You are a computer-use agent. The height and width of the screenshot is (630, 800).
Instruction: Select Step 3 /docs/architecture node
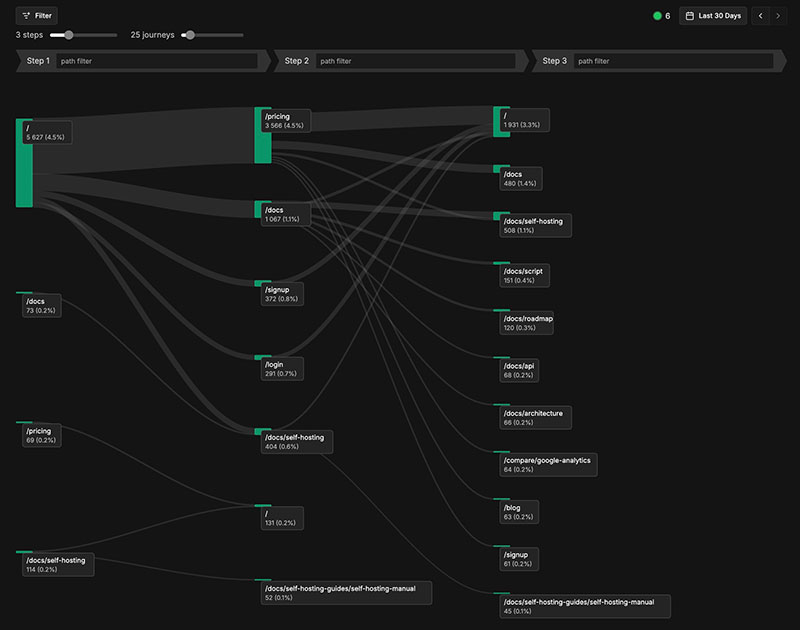pyautogui.click(x=535, y=418)
